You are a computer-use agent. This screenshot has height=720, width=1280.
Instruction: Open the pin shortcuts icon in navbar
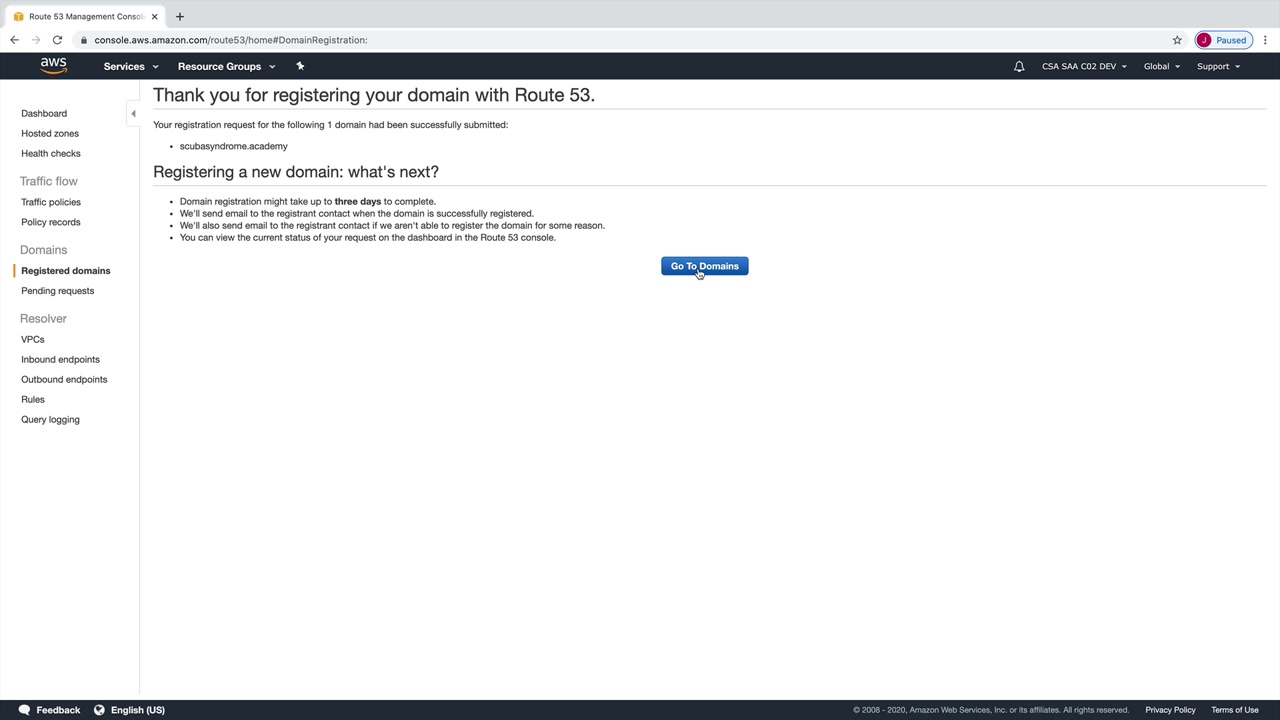coord(300,66)
